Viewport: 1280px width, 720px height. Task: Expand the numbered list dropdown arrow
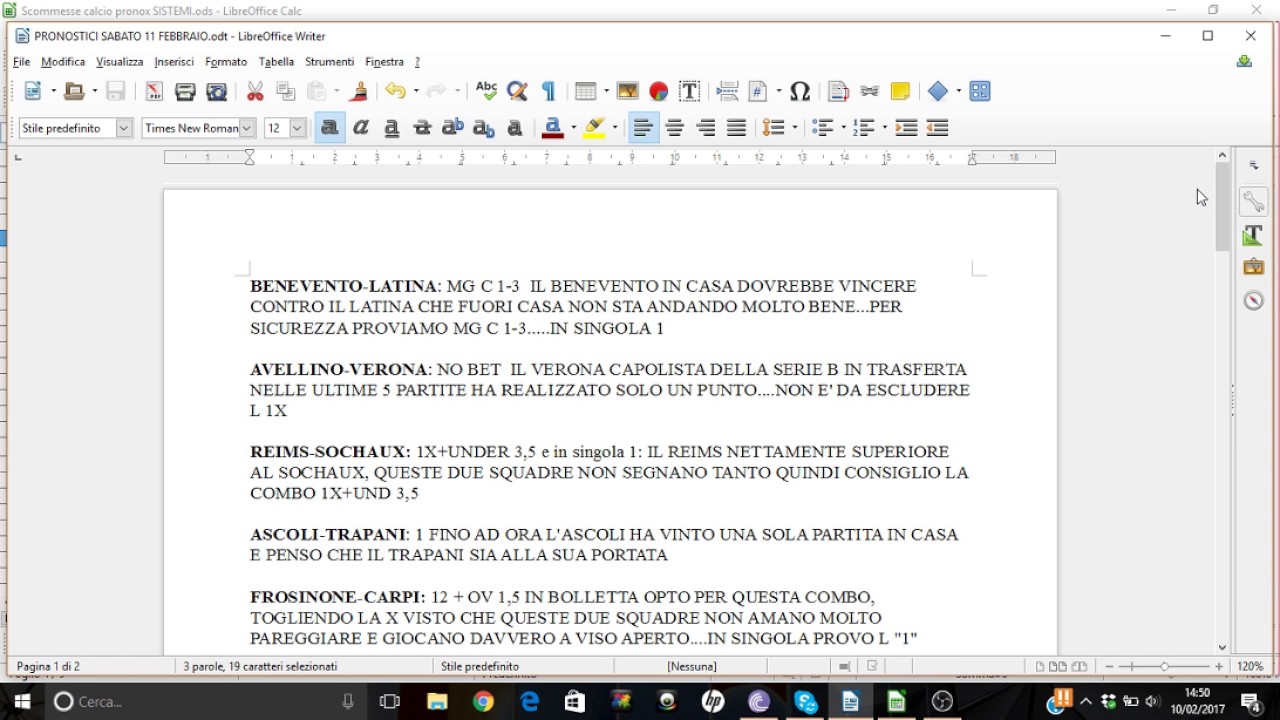[x=883, y=128]
